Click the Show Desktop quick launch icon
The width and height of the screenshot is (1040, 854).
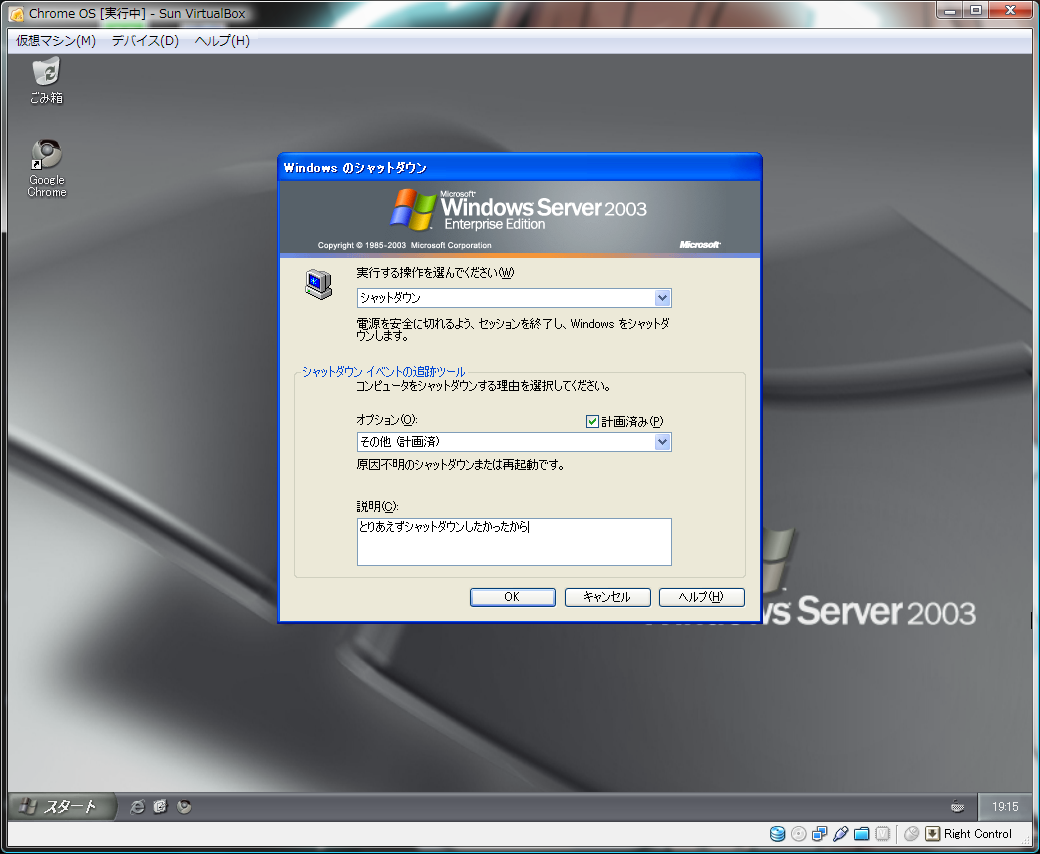tap(161, 806)
